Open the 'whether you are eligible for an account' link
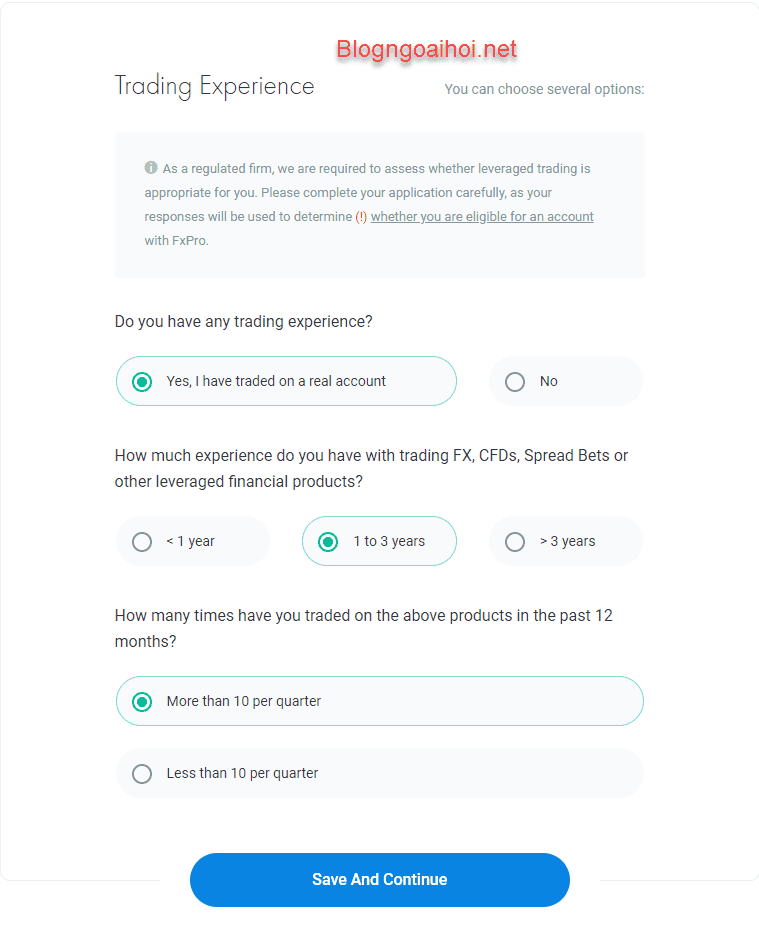Image resolution: width=759 pixels, height=944 pixels. click(x=482, y=217)
